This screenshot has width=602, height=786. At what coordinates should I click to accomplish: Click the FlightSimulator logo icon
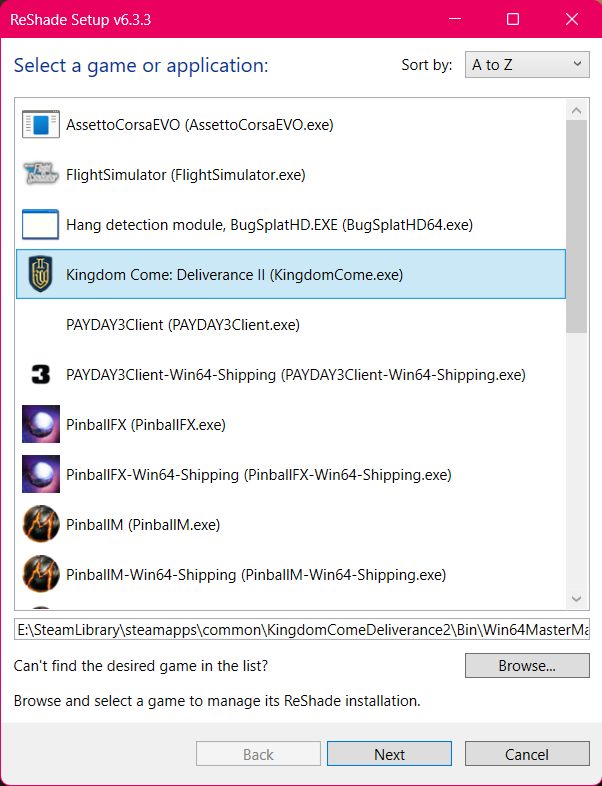coord(41,174)
